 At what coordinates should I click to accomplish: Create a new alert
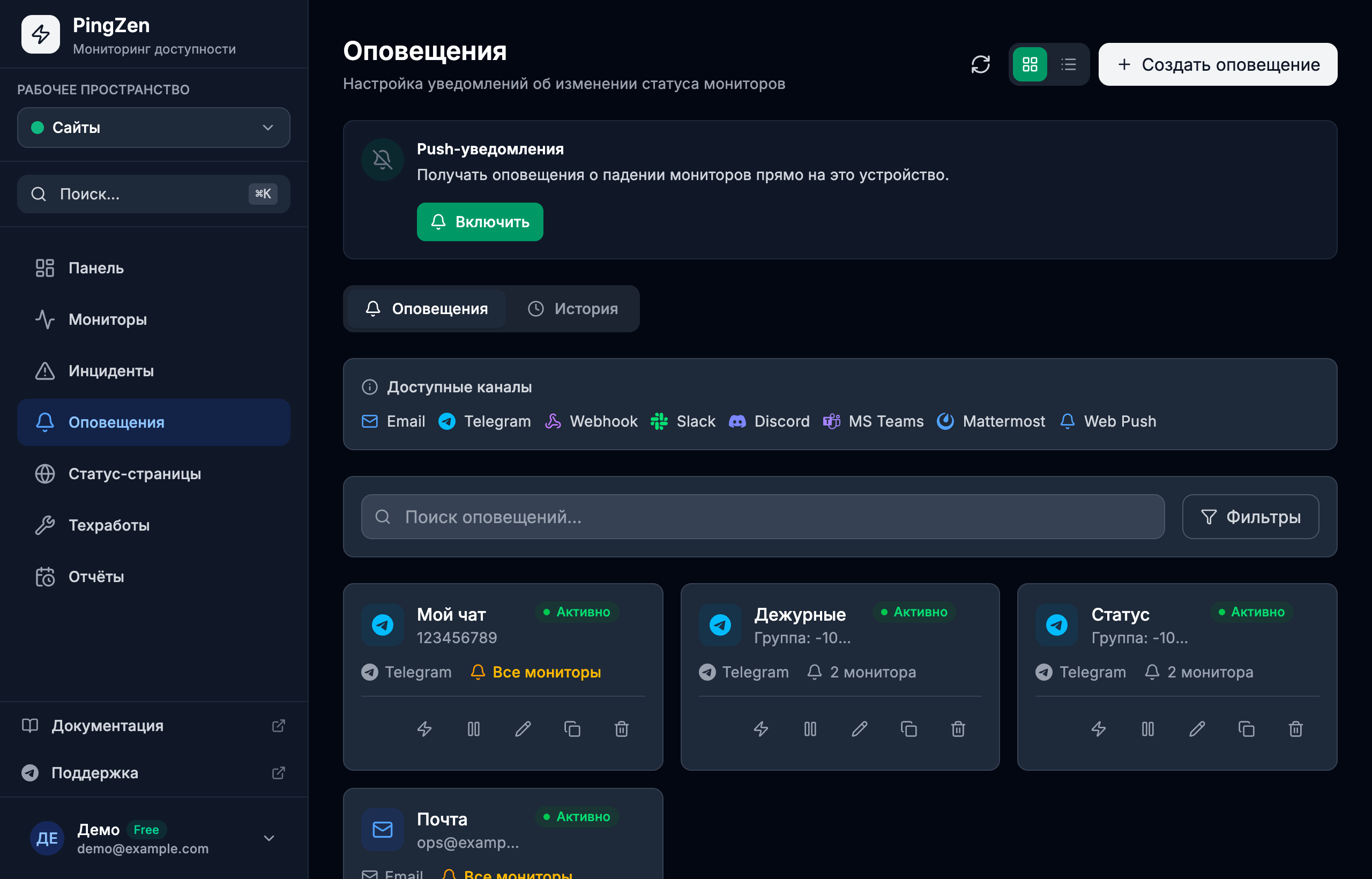point(1217,64)
